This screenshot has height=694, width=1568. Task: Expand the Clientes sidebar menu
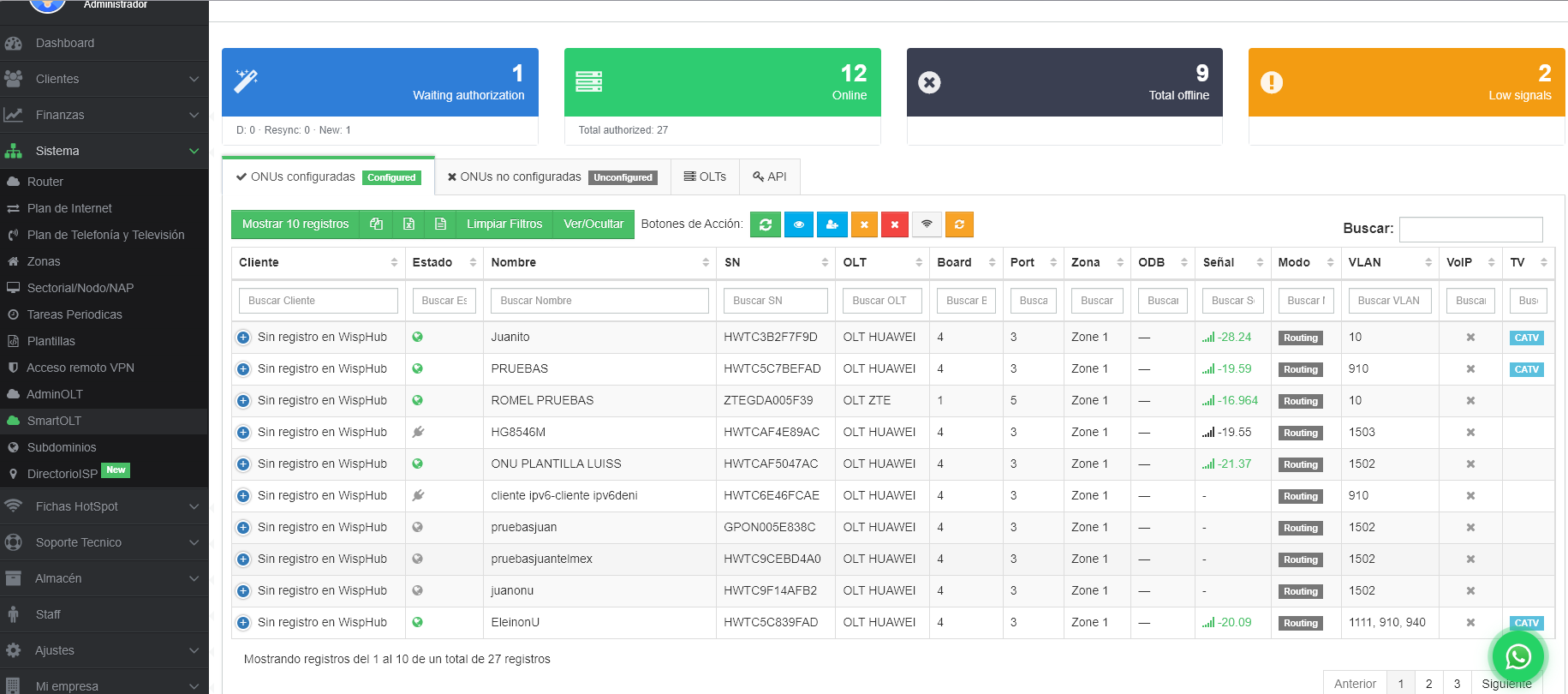104,79
